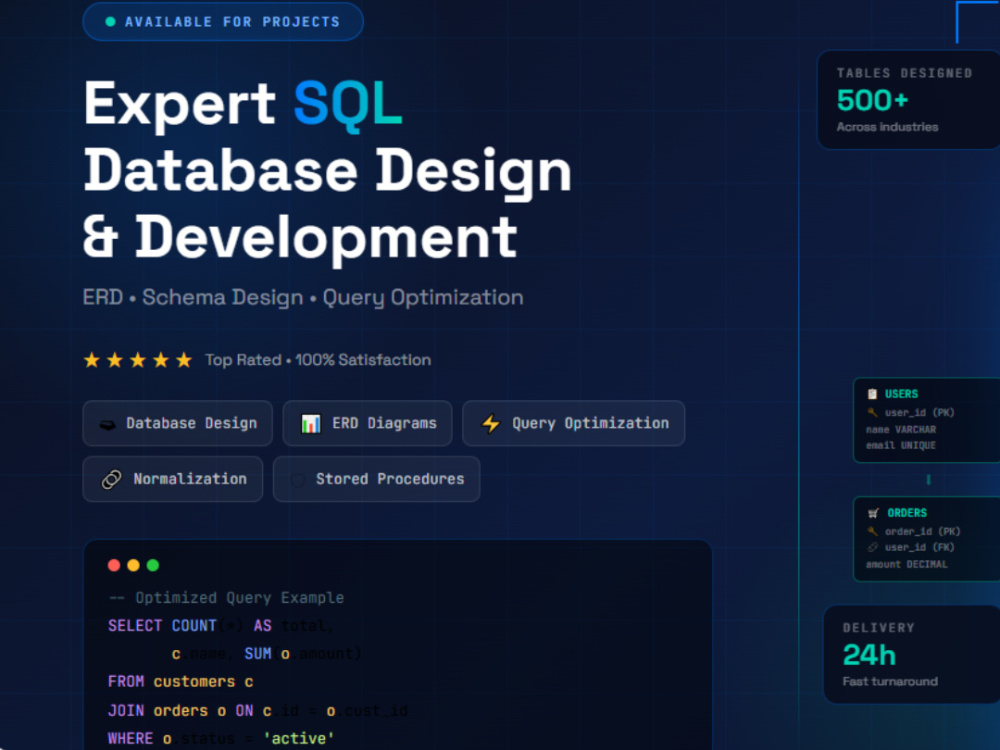1000x750 pixels.
Task: Click the yellow dot in code window
Action: click(133, 565)
